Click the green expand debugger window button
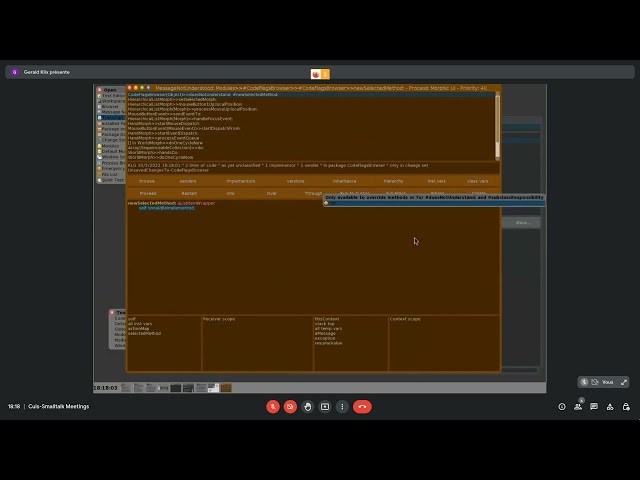The width and height of the screenshot is (640, 480). click(x=142, y=88)
